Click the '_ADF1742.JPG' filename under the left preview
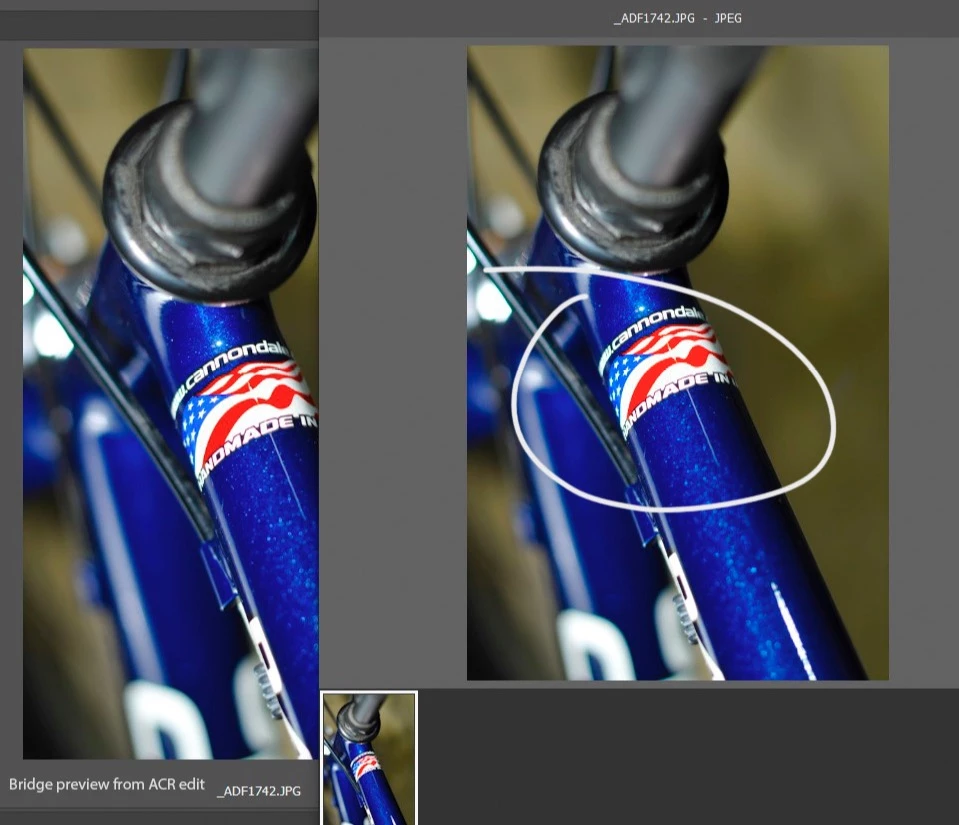 259,791
